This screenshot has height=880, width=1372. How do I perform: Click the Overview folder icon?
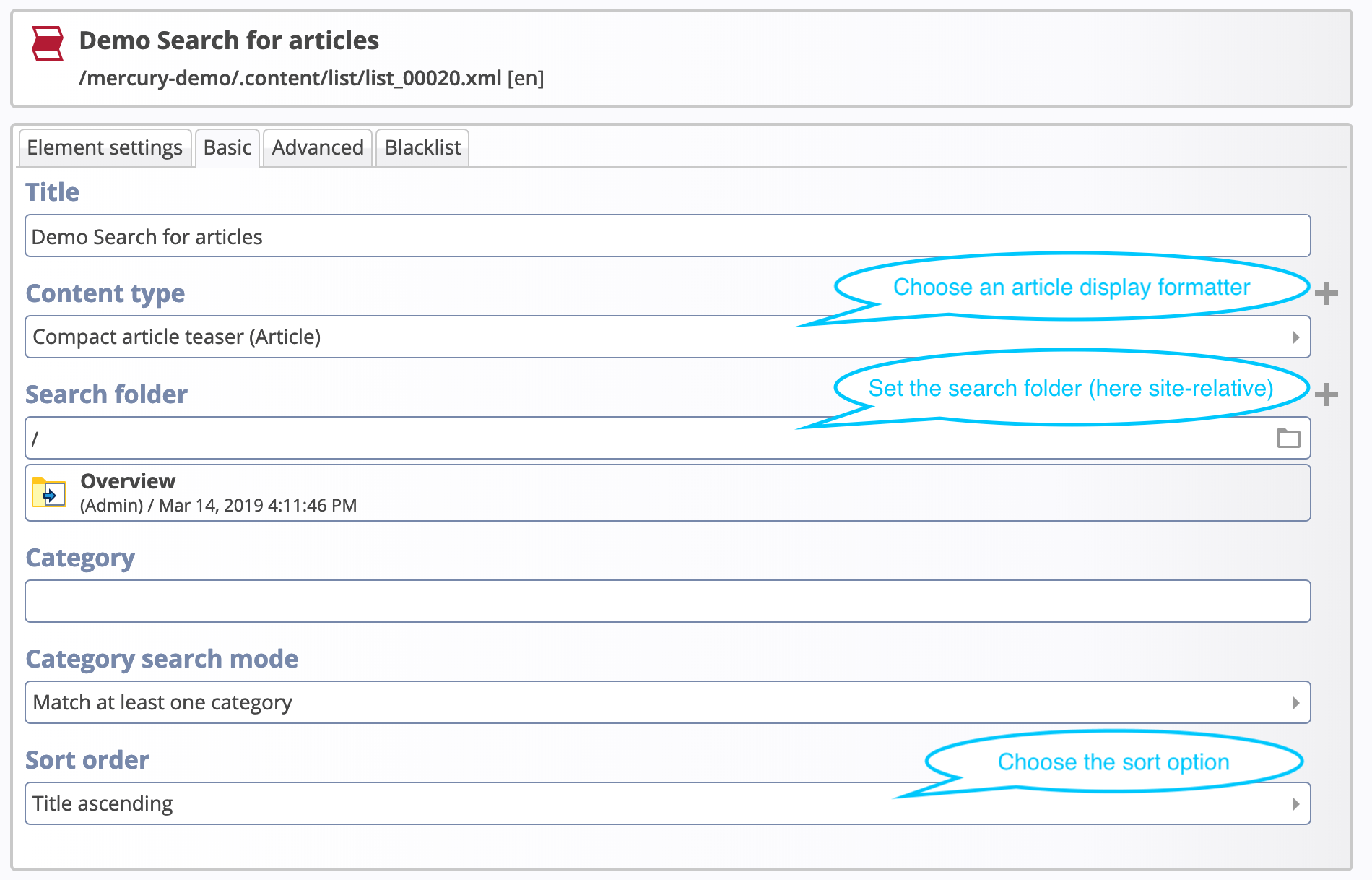(x=48, y=493)
